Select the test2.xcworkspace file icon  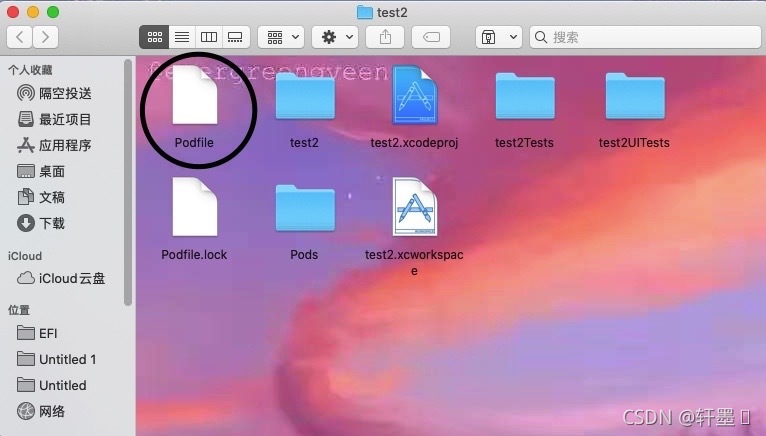point(415,207)
